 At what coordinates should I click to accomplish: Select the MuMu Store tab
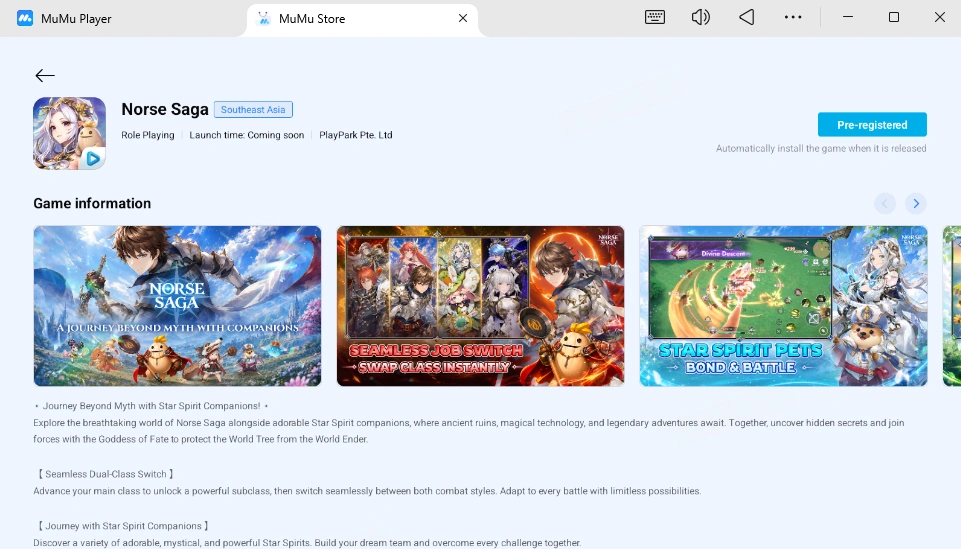tap(362, 19)
